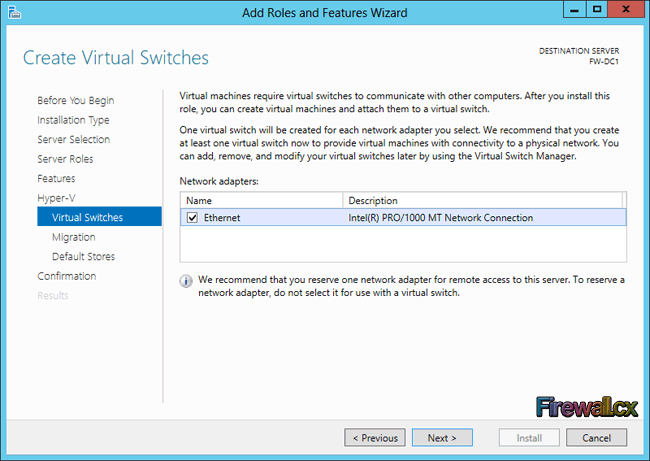Click the information icon beside the recommendation
The height and width of the screenshot is (461, 650).
coord(185,281)
